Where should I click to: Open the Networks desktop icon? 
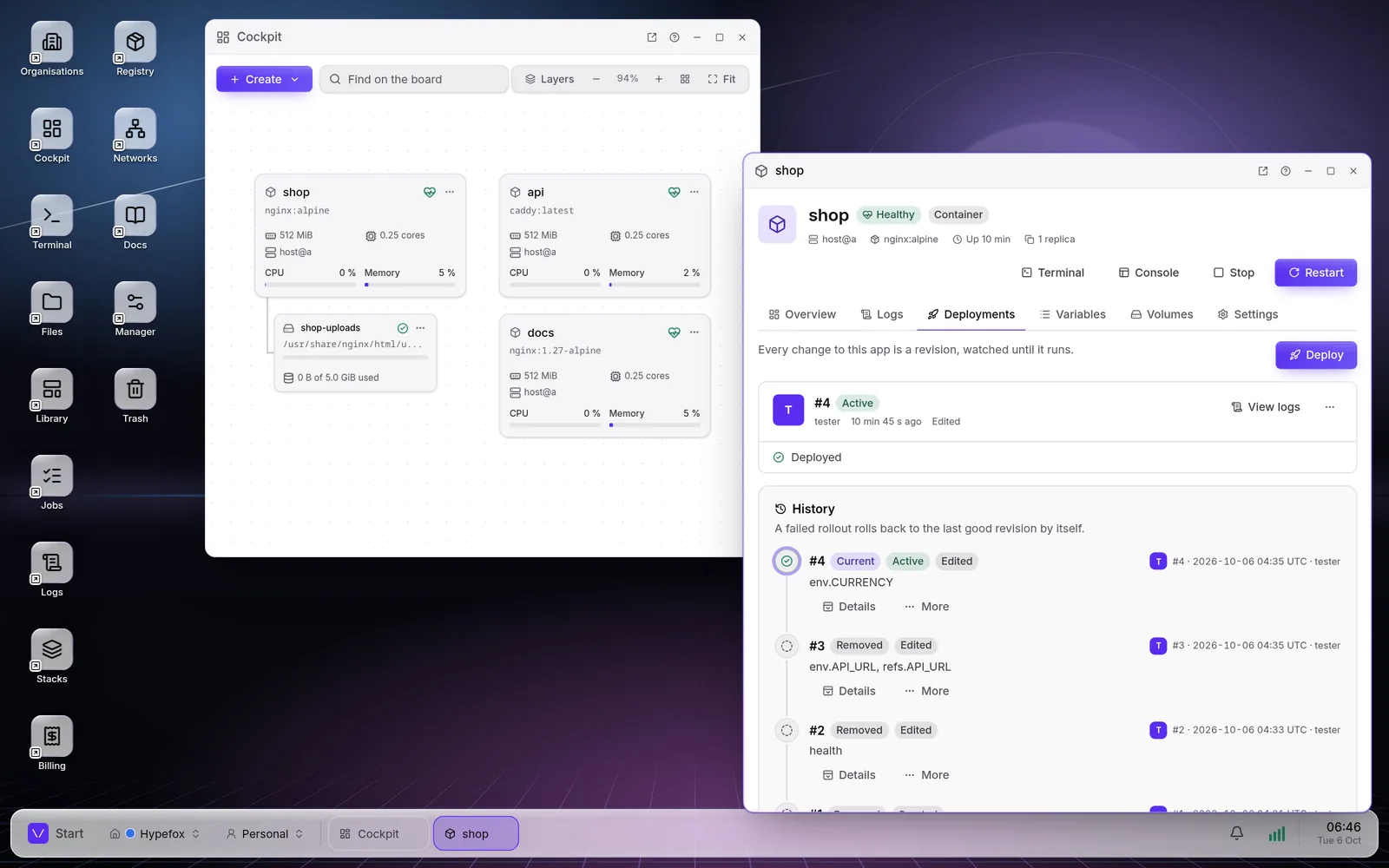tap(135, 136)
